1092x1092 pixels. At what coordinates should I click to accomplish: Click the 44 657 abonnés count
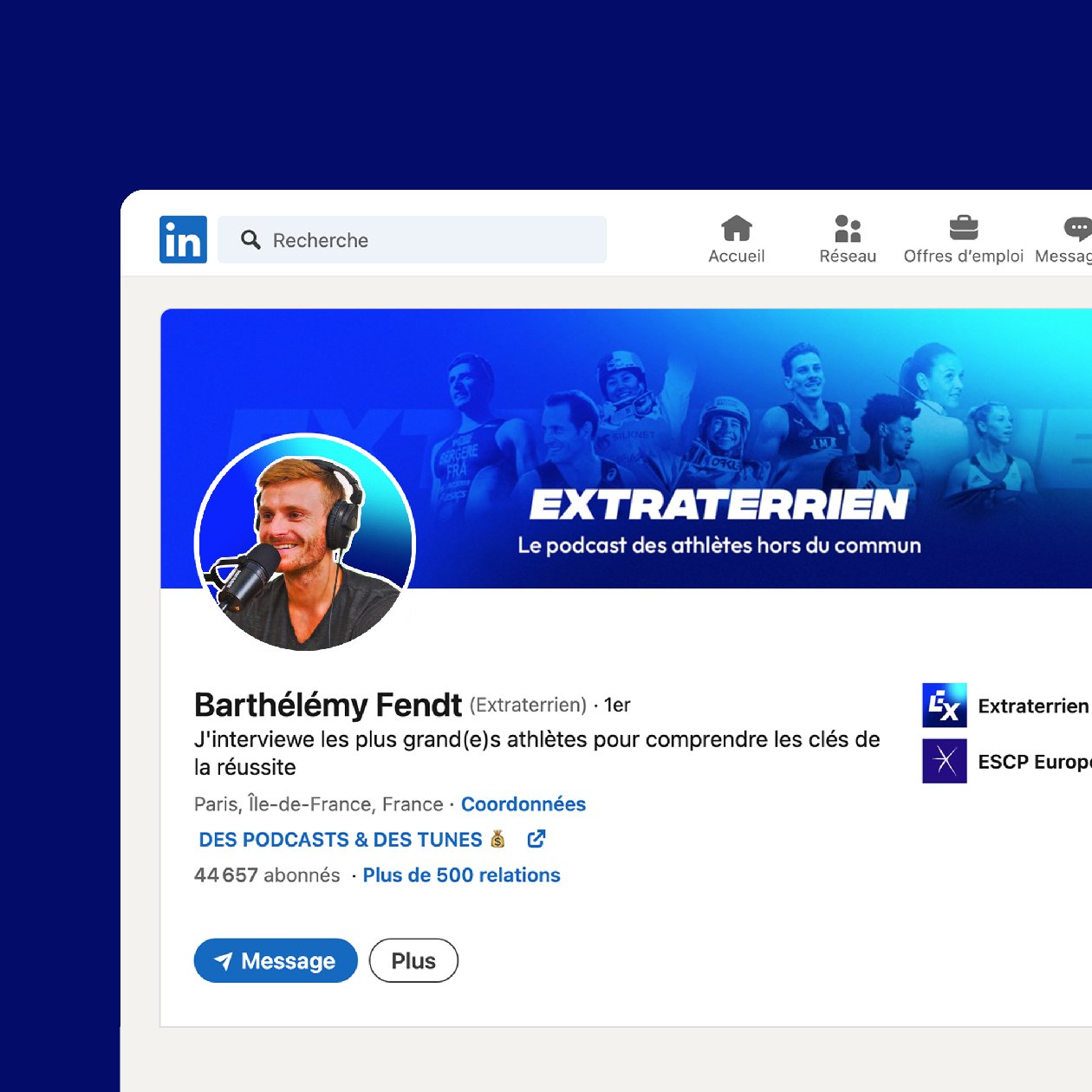coord(267,875)
